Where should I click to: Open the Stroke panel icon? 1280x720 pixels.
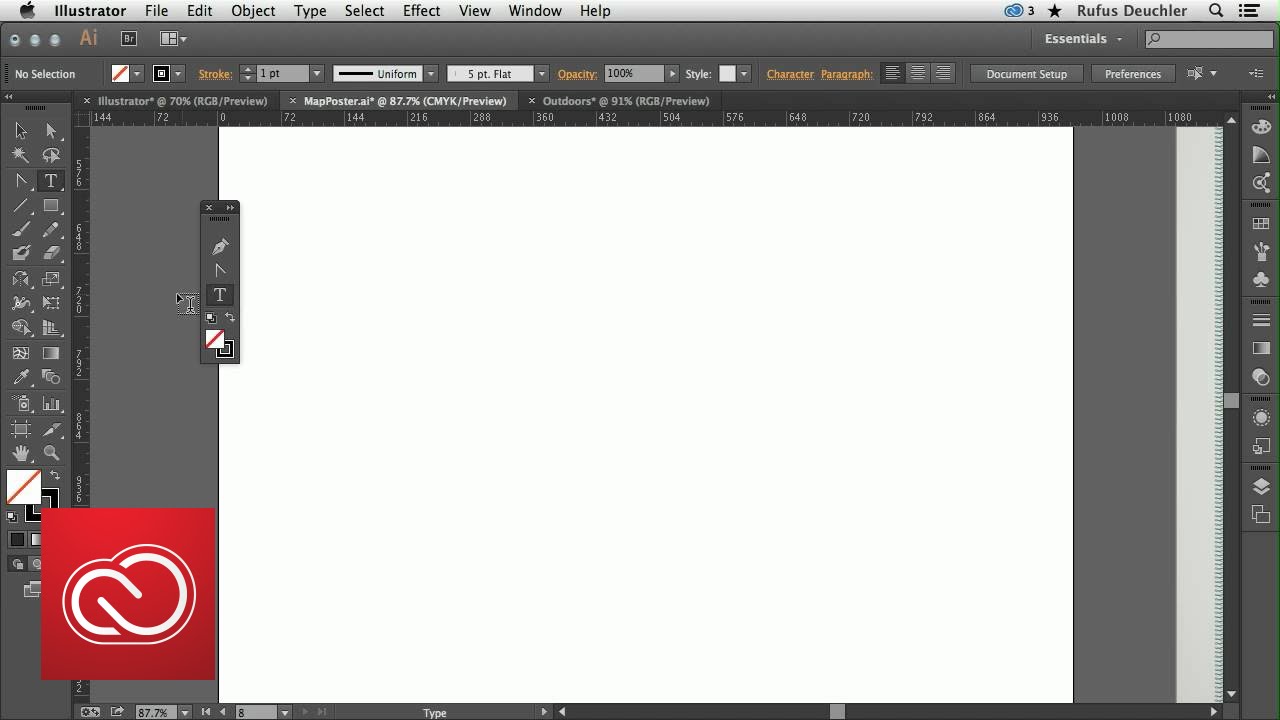[x=1261, y=321]
